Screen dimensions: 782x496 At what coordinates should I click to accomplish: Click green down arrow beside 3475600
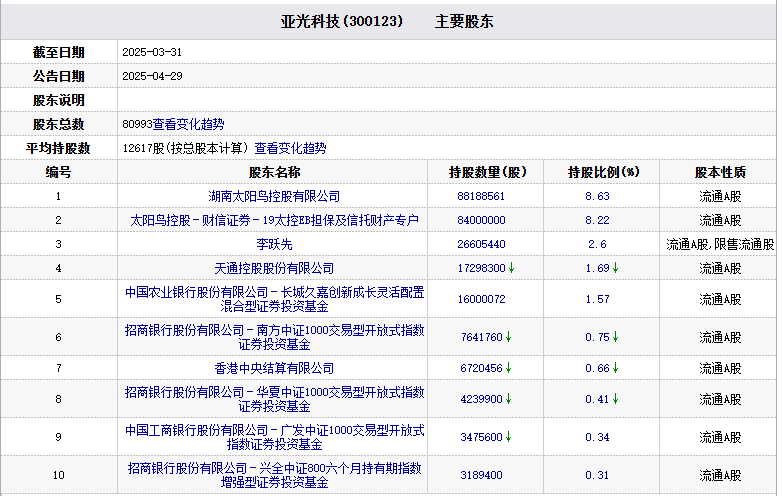(x=509, y=437)
